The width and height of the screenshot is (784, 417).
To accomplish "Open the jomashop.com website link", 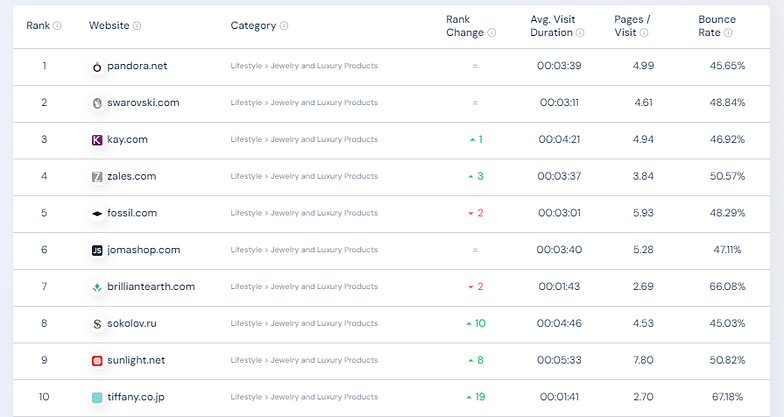I will [144, 250].
